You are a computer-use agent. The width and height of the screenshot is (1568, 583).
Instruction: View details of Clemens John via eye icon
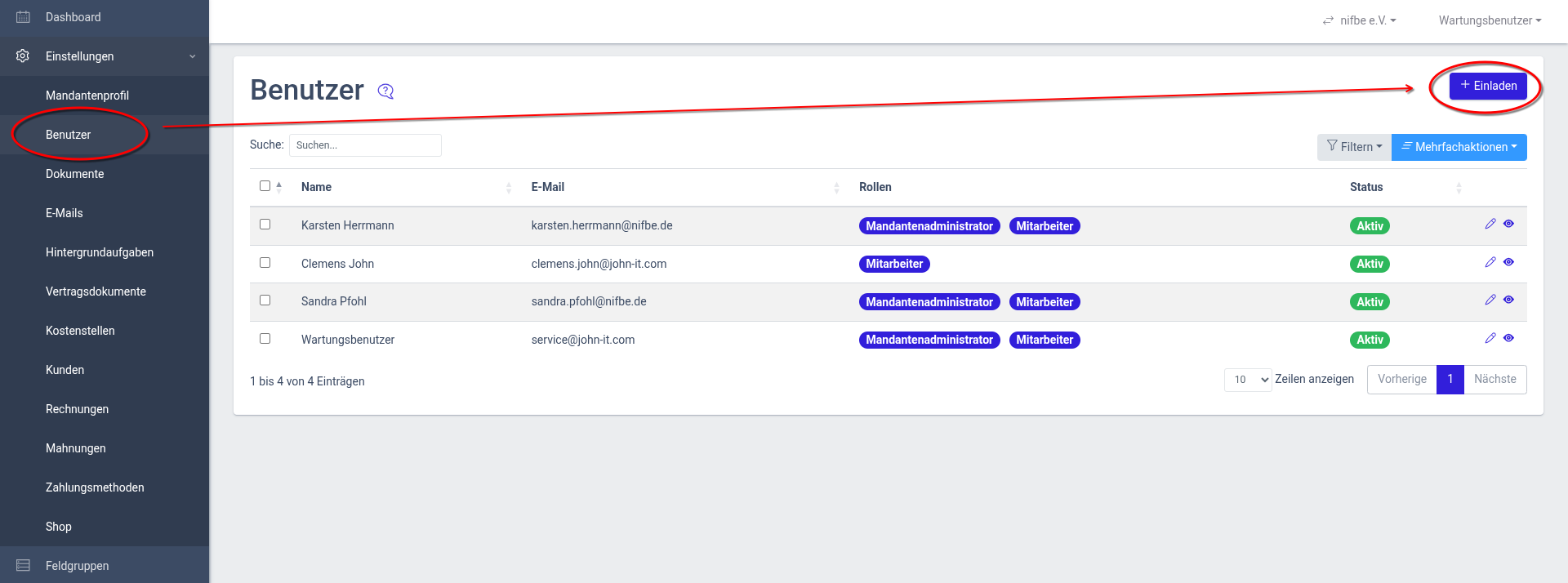1508,262
